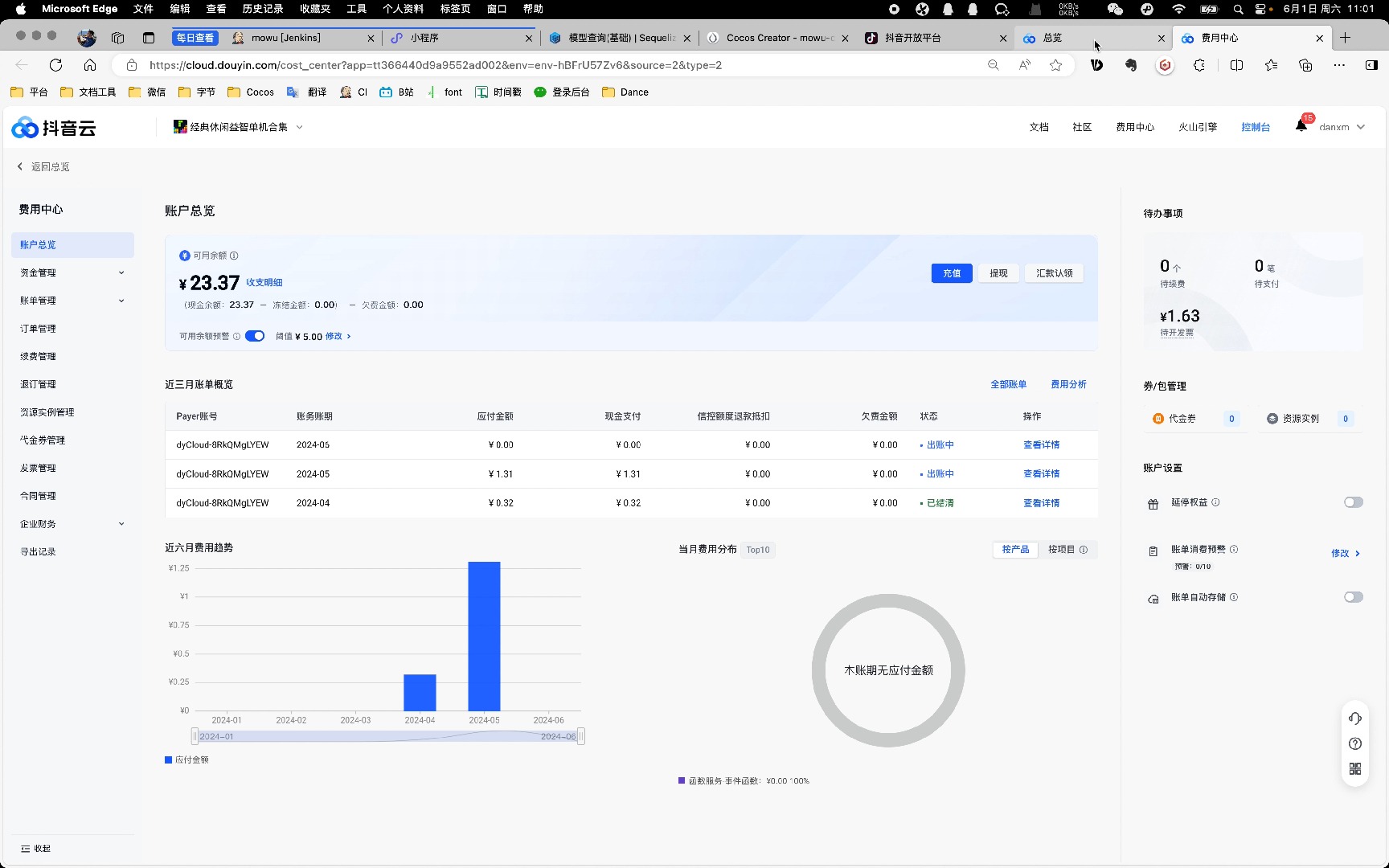The image size is (1389, 868).
Task: Open the app selector dropdown 经典休闲益智单机合集
Action: point(239,127)
